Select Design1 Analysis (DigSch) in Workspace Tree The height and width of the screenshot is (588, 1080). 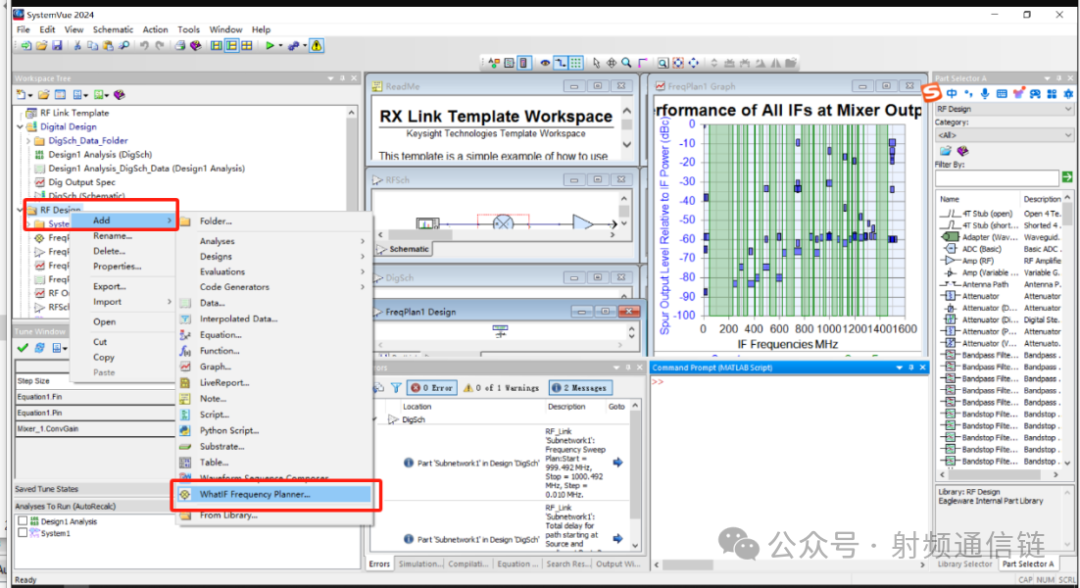click(101, 155)
